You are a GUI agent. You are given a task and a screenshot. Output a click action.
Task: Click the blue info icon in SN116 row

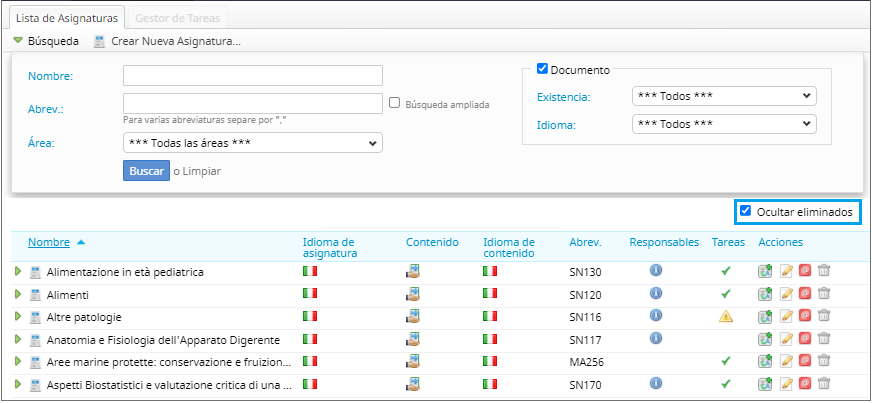(x=656, y=315)
